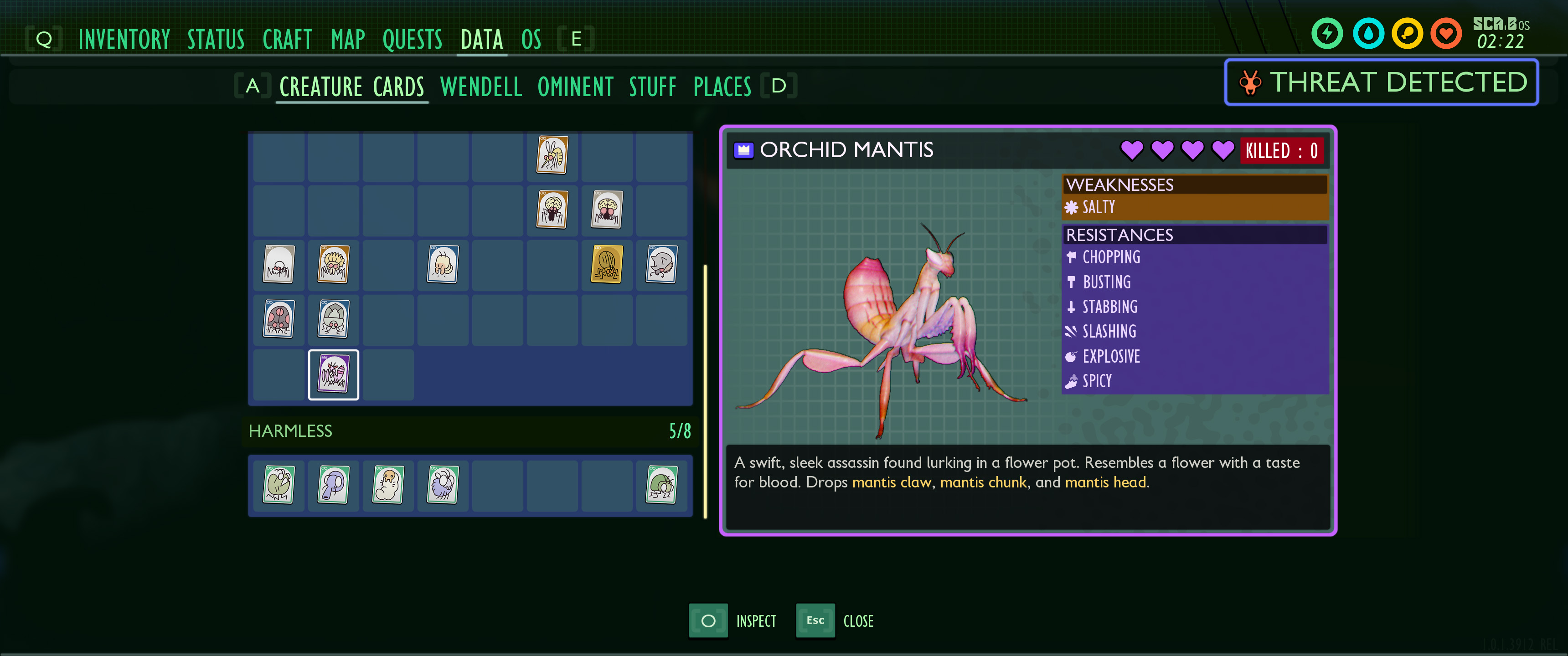Click the yellow hunger status icon
Screen dimensions: 1568x656
(x=1407, y=33)
